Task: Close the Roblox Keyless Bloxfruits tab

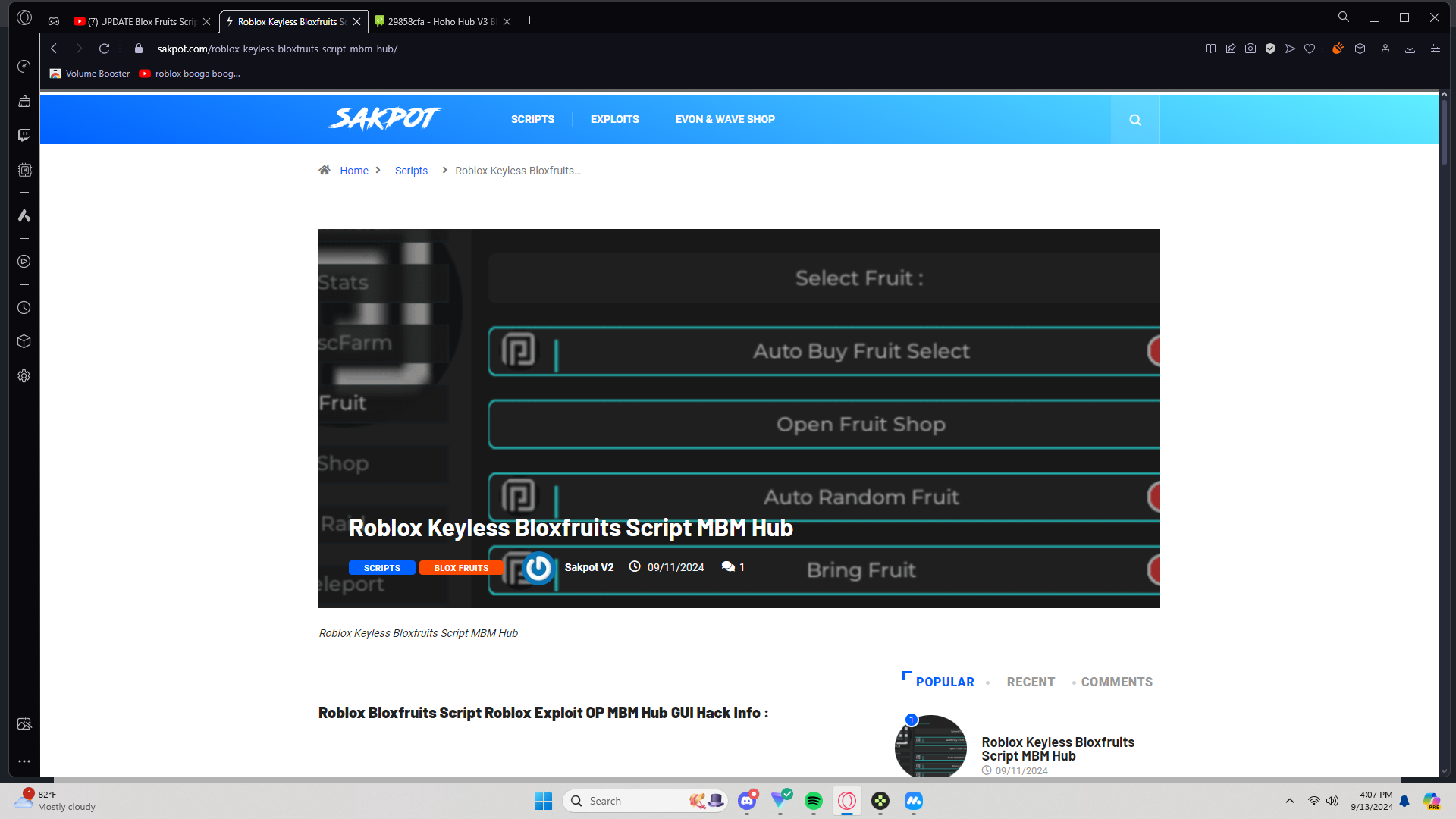Action: [357, 21]
